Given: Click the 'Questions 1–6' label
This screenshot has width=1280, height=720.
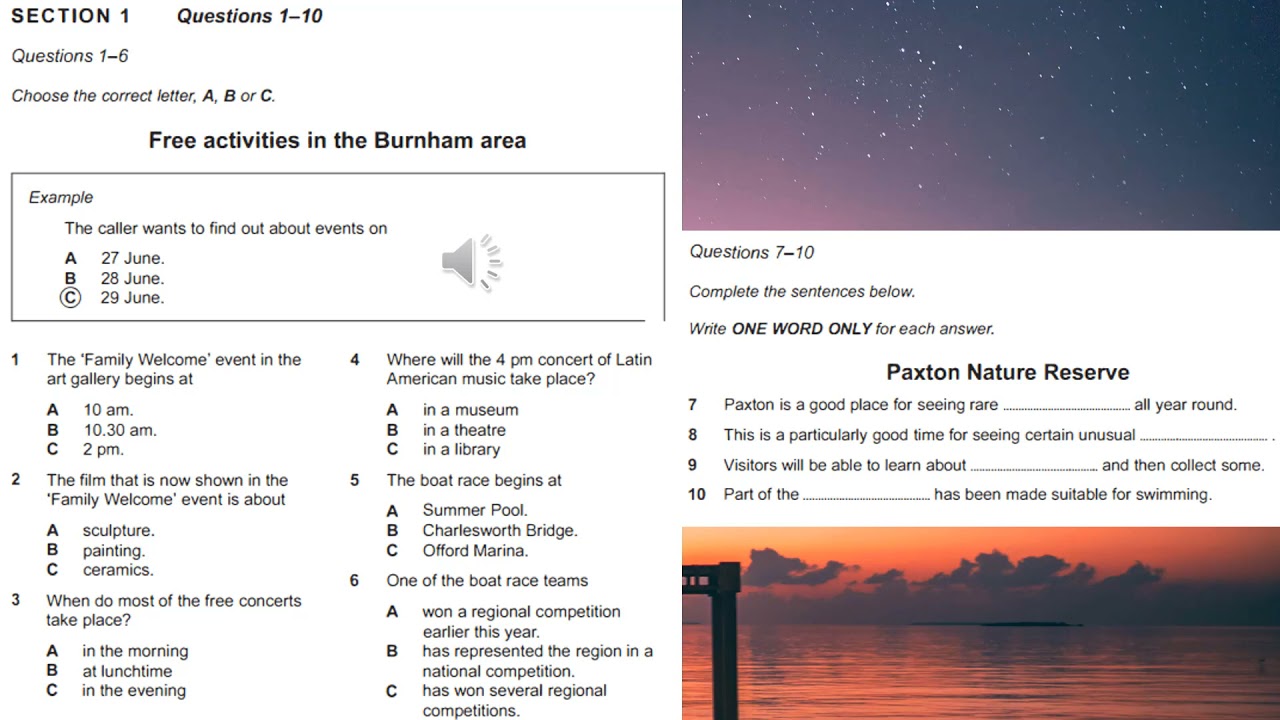Looking at the screenshot, I should (x=70, y=57).
